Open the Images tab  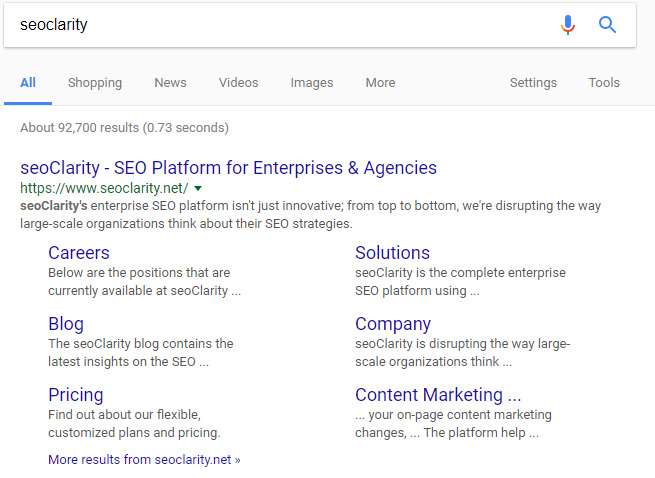pos(312,83)
